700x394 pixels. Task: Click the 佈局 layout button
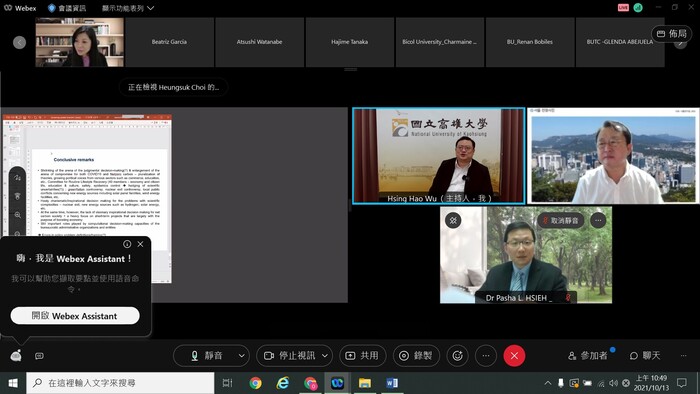coord(671,33)
